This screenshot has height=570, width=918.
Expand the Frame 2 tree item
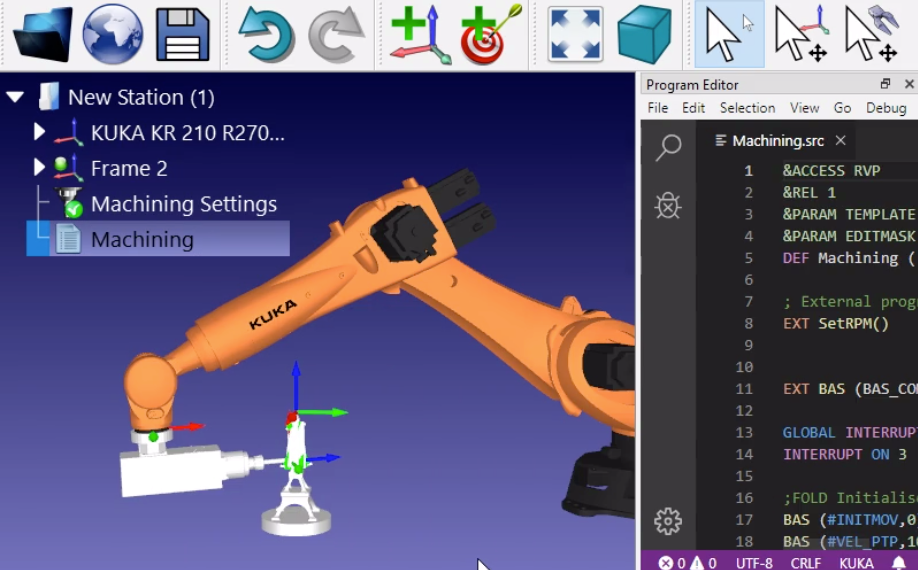(x=39, y=168)
